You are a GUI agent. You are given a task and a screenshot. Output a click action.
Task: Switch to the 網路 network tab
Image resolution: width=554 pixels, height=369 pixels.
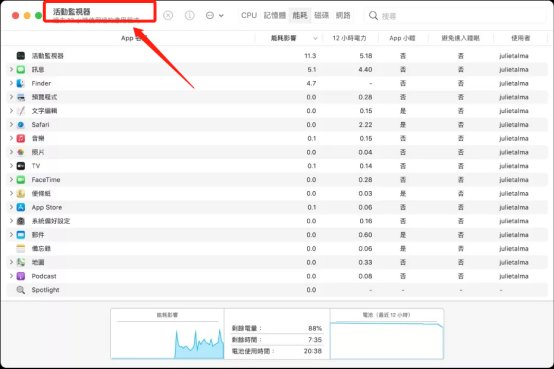[x=343, y=16]
